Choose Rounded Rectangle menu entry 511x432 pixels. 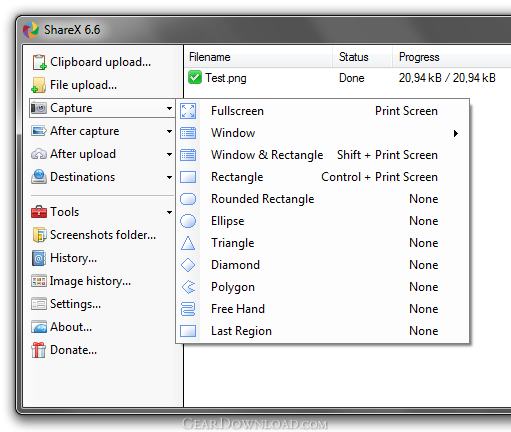(x=323, y=199)
